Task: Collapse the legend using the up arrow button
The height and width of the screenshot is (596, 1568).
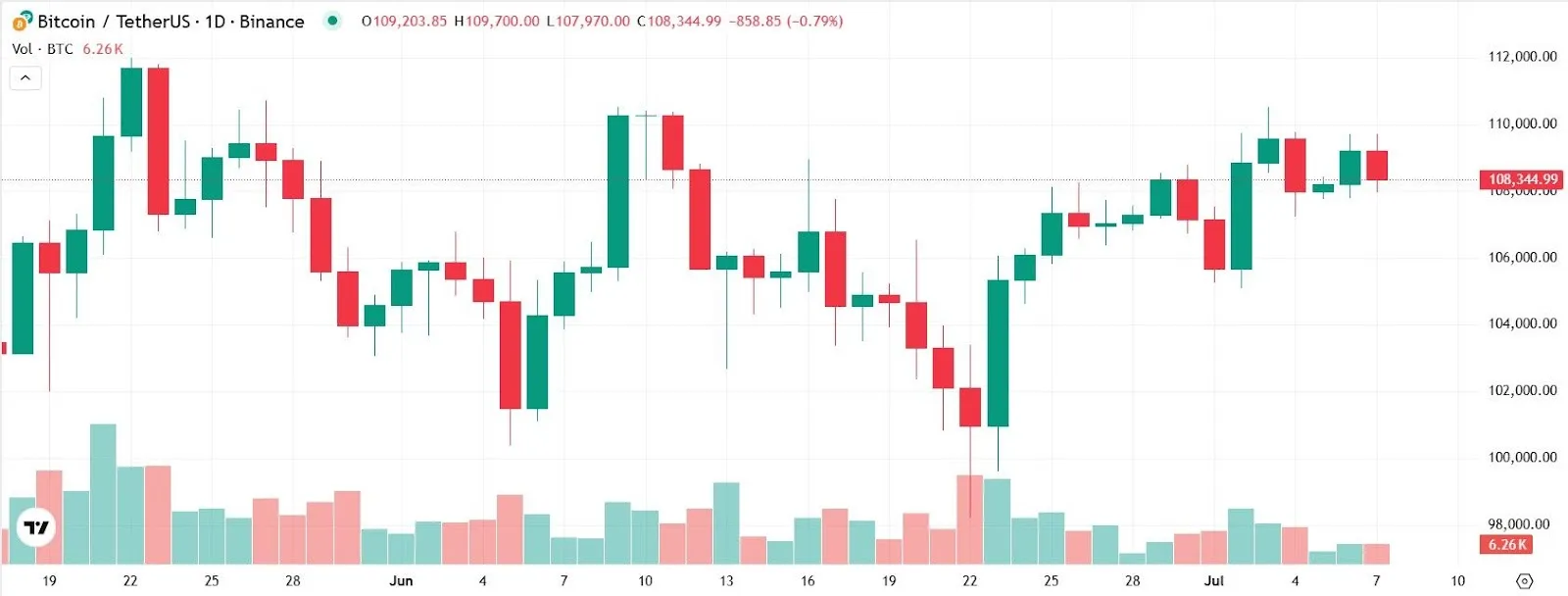Action: click(x=24, y=76)
